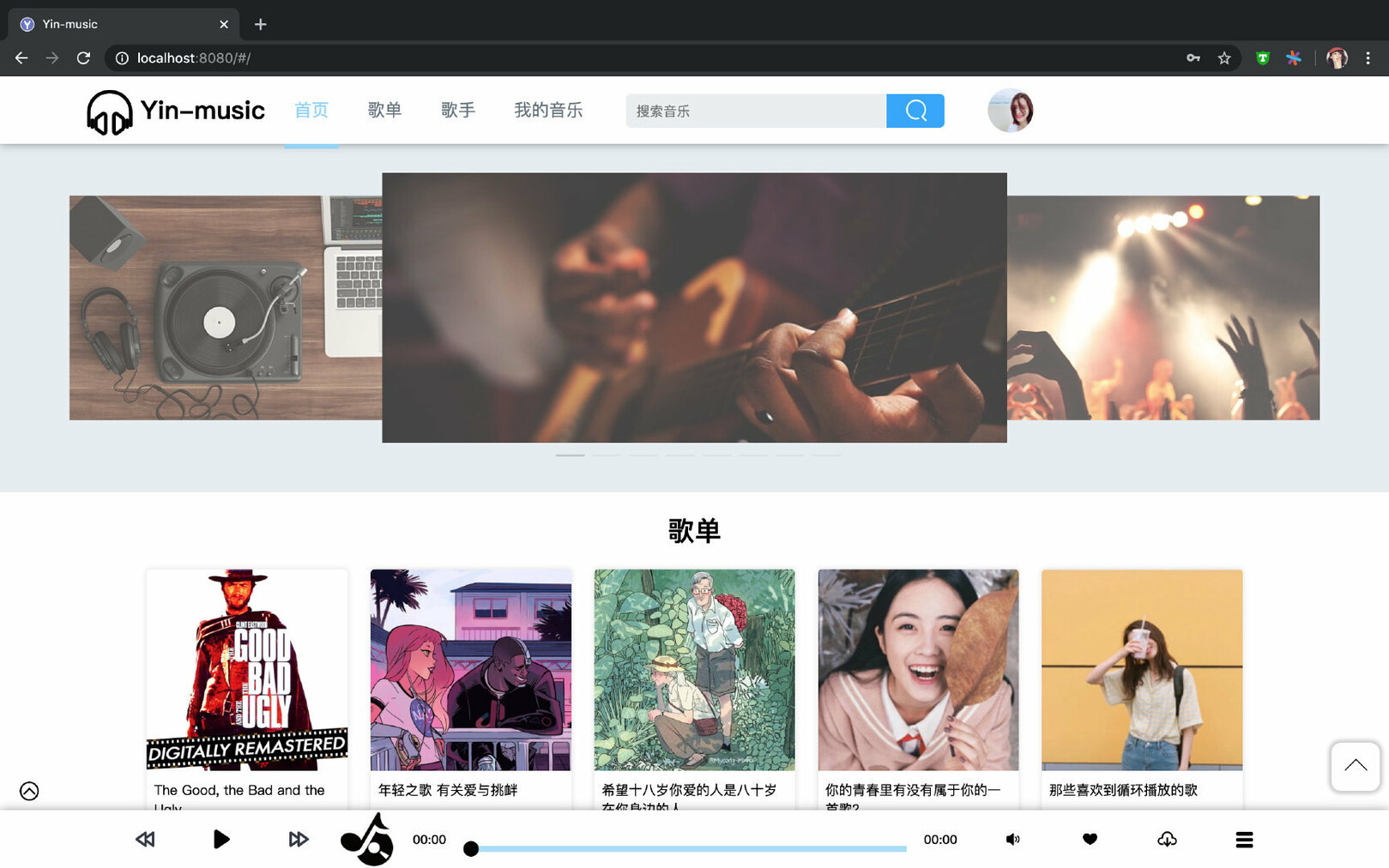Click the previous track rewind icon
This screenshot has width=1389, height=868.
pos(145,839)
